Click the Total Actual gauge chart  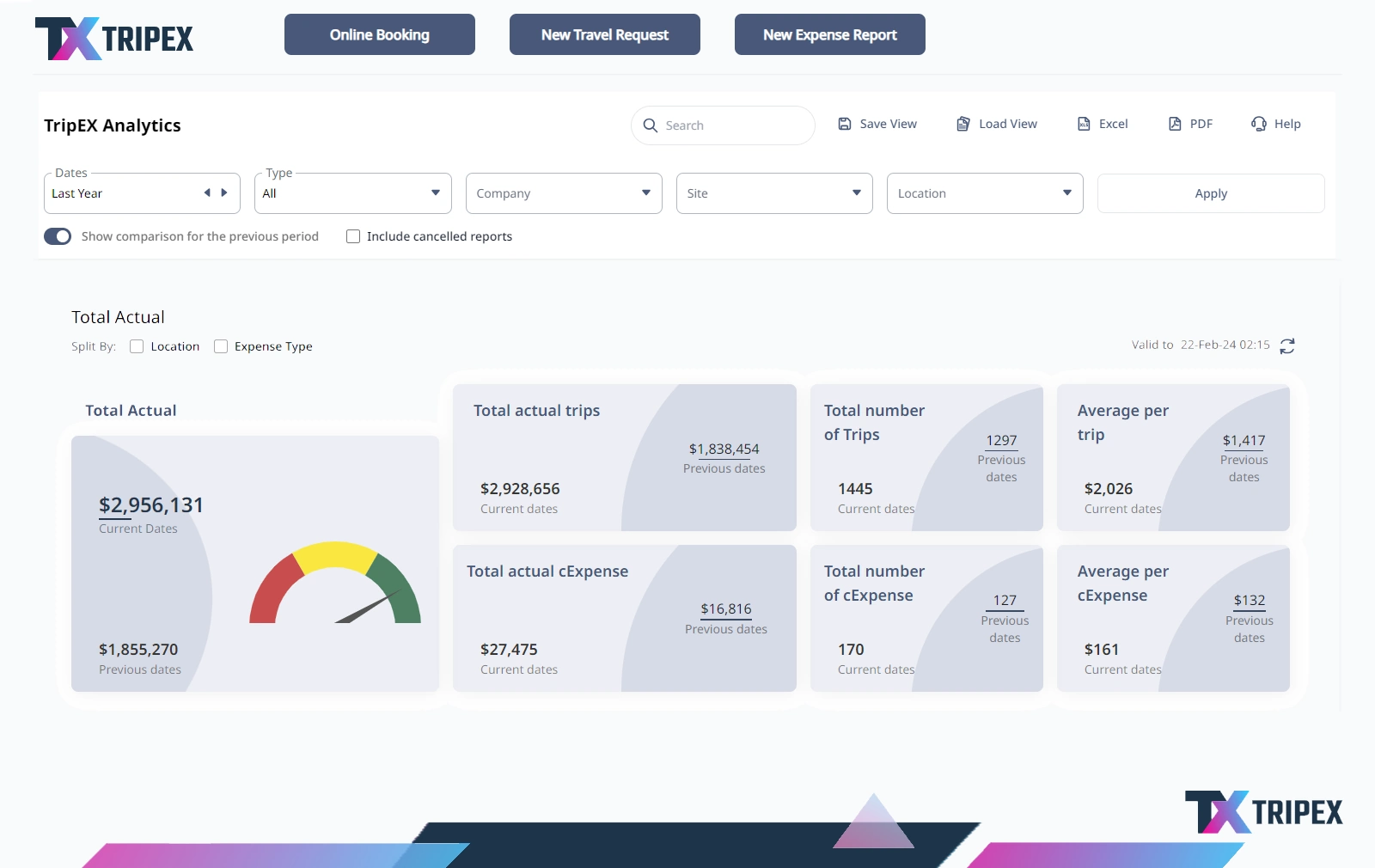coord(335,583)
